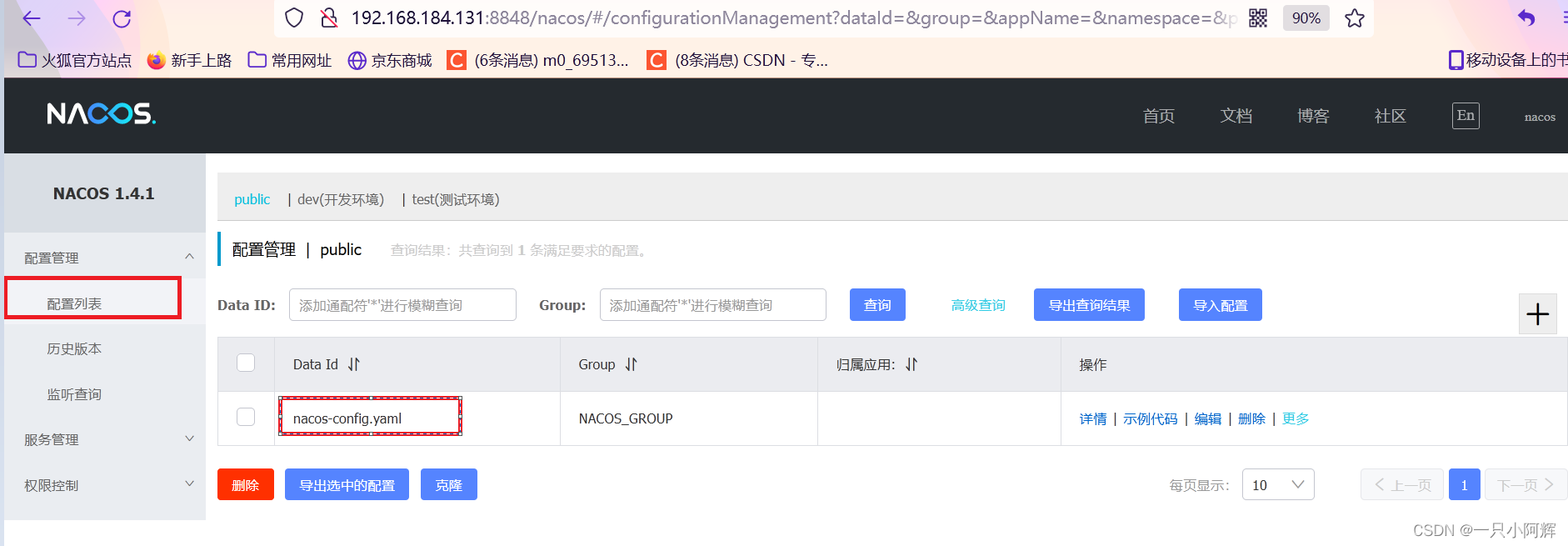Select the public namespace tab
1568x546 pixels.
tap(252, 199)
